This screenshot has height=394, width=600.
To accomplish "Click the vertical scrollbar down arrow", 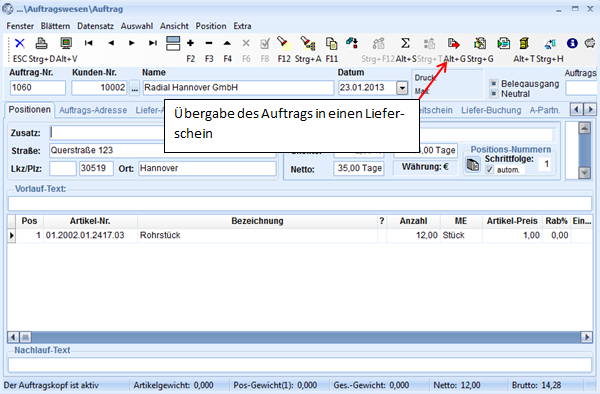I will 584,173.
